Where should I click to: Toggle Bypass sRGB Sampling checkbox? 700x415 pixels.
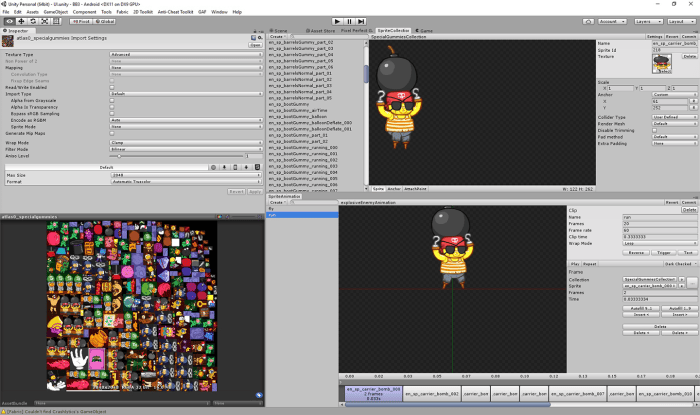coord(112,113)
